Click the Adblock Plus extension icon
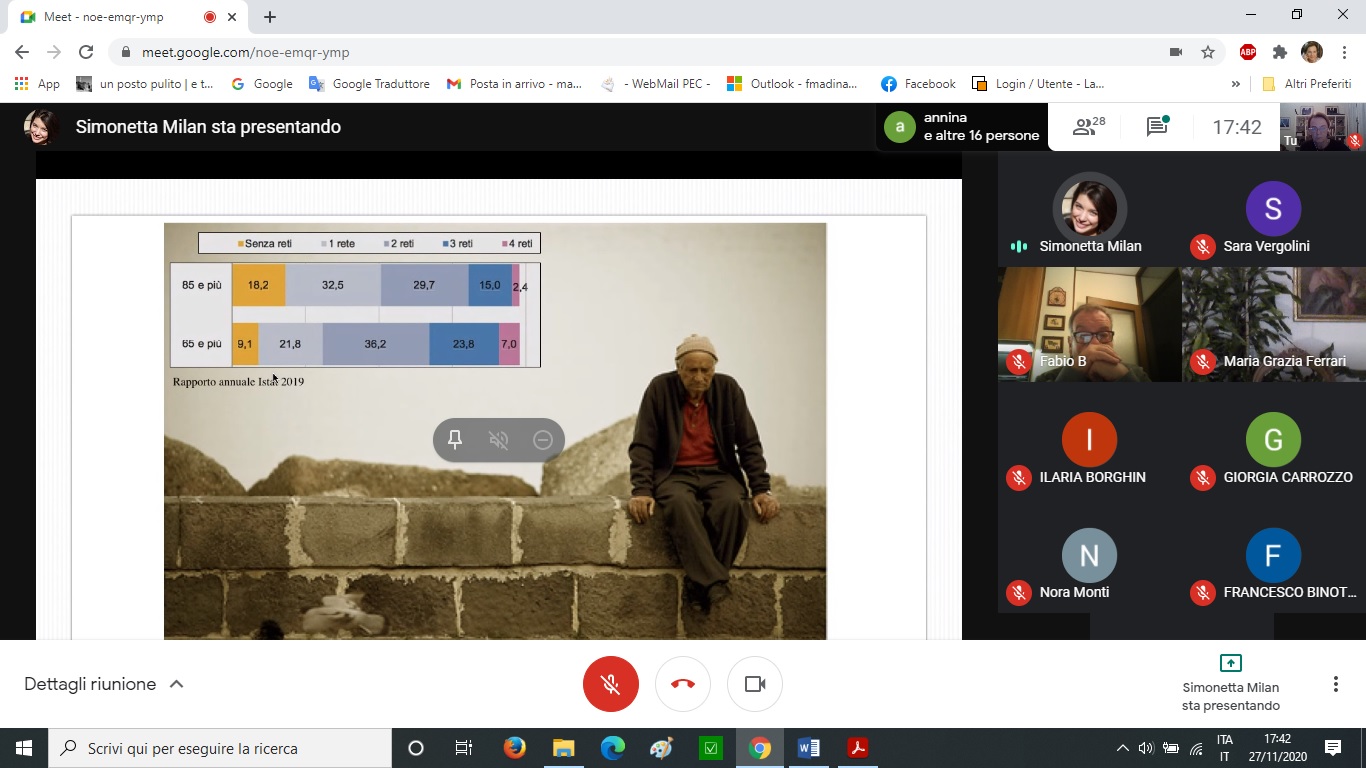Screen dimensions: 1366x768 tap(1248, 52)
